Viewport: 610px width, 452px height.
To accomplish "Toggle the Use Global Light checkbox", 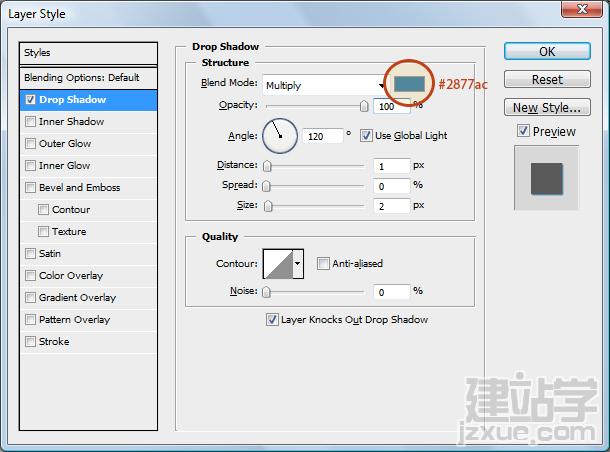I will (366, 136).
